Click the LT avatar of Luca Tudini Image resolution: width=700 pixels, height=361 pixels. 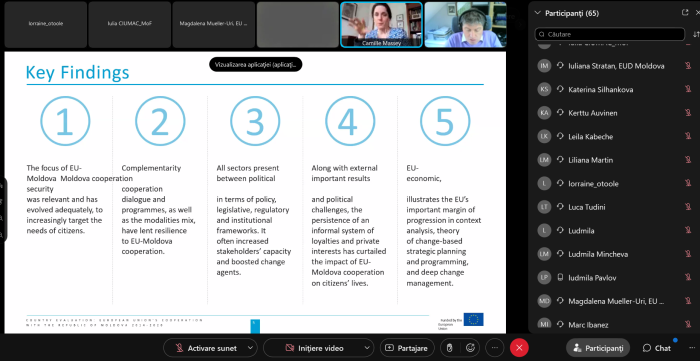(544, 207)
